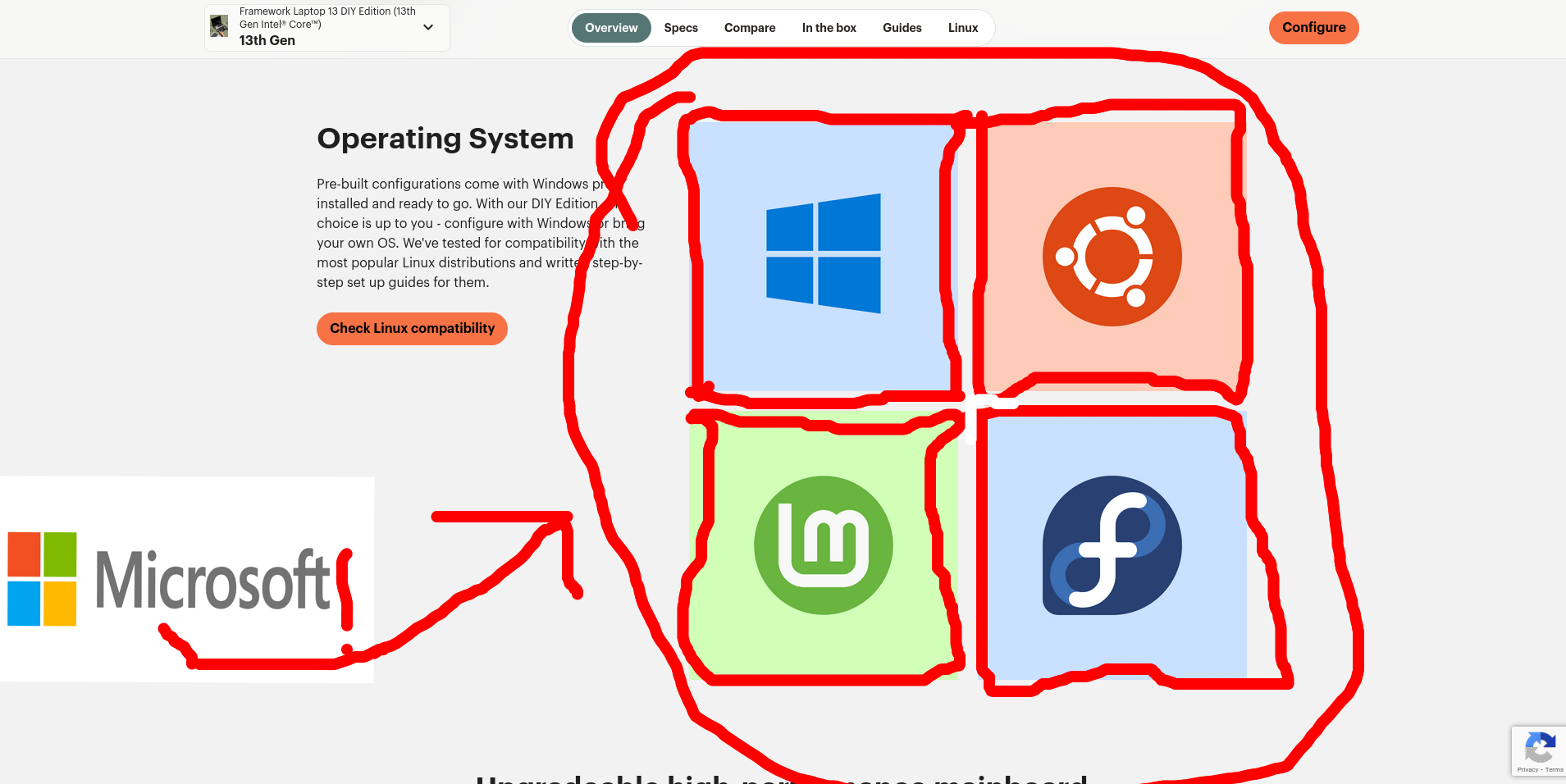Click the orange Ubuntu logo
Viewport: 1566px width, 784px height.
tap(1112, 257)
